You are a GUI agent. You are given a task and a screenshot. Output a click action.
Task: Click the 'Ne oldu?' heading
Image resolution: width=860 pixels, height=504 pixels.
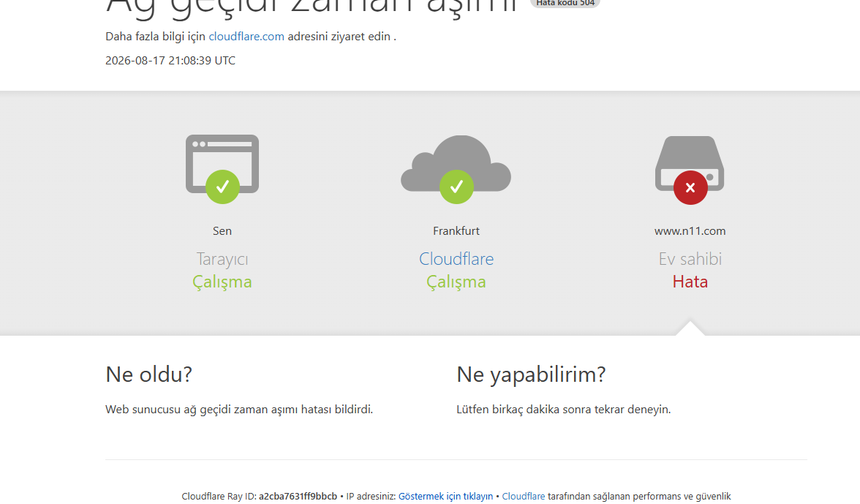(149, 375)
